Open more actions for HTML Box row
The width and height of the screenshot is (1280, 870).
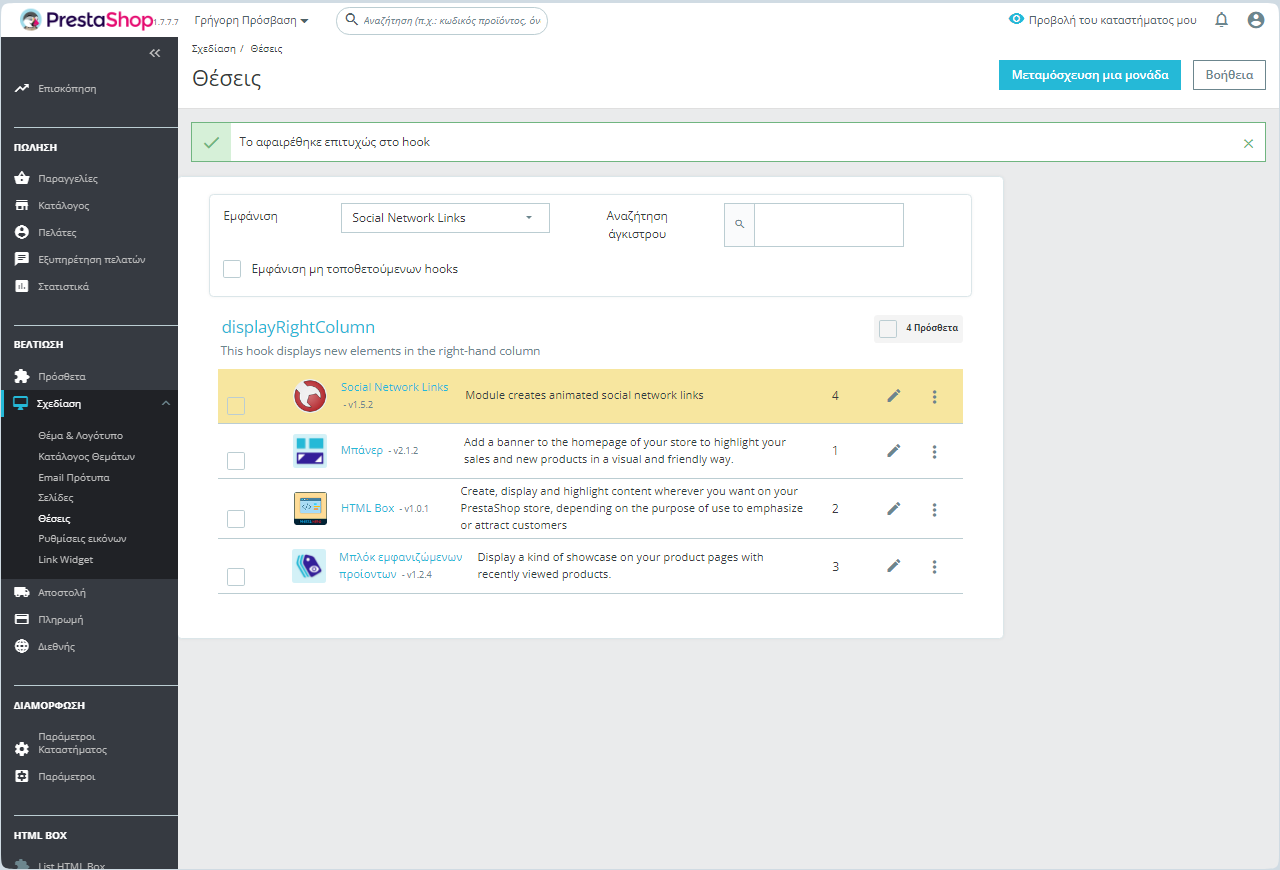(935, 509)
